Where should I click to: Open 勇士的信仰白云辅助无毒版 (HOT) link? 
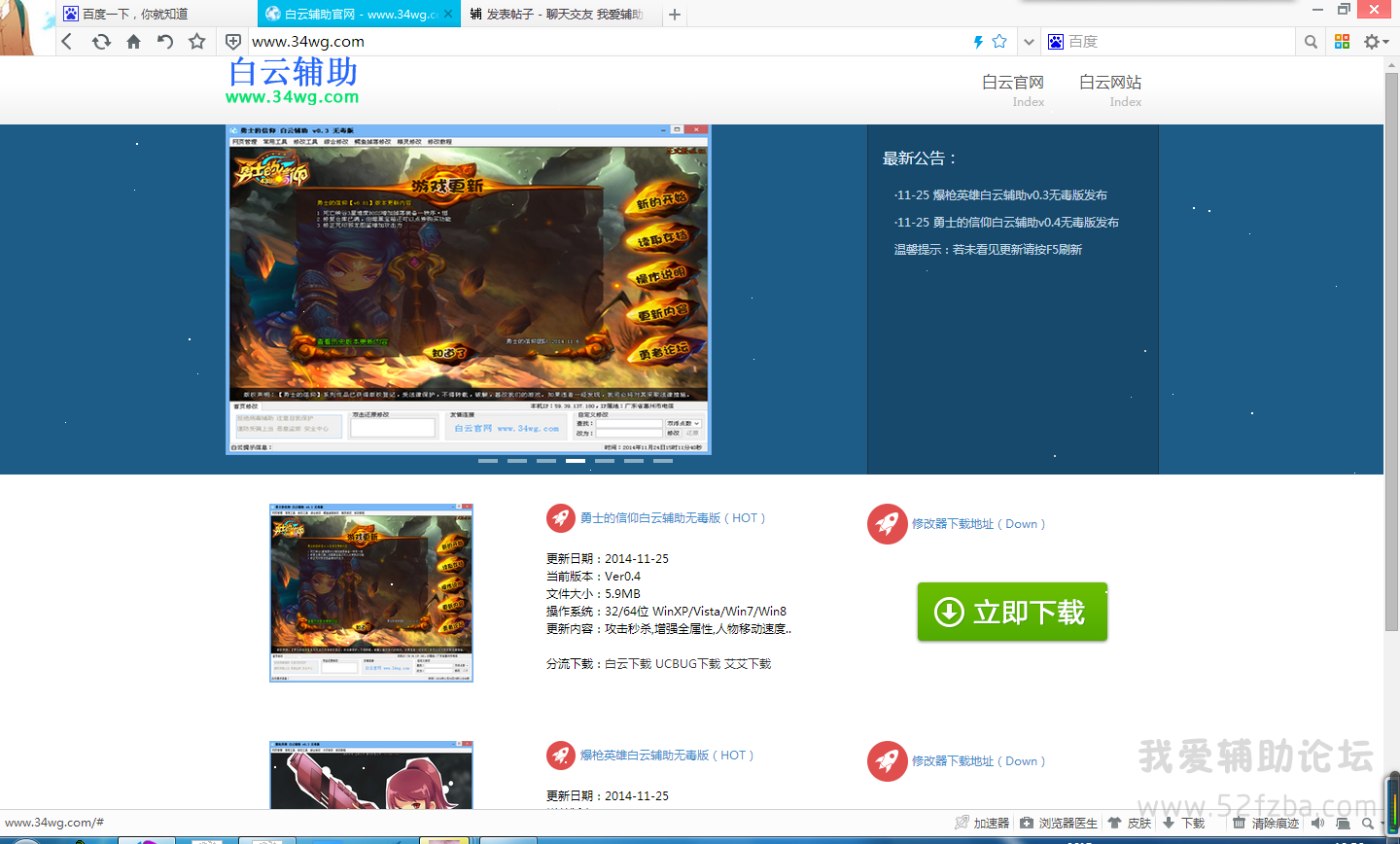pos(673,518)
